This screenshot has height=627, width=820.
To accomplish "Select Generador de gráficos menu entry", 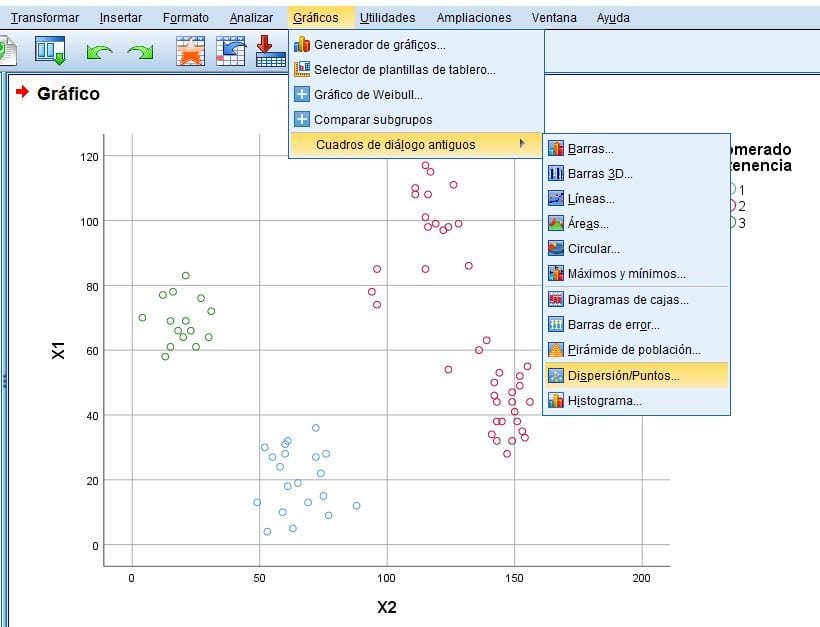I will pyautogui.click(x=416, y=44).
